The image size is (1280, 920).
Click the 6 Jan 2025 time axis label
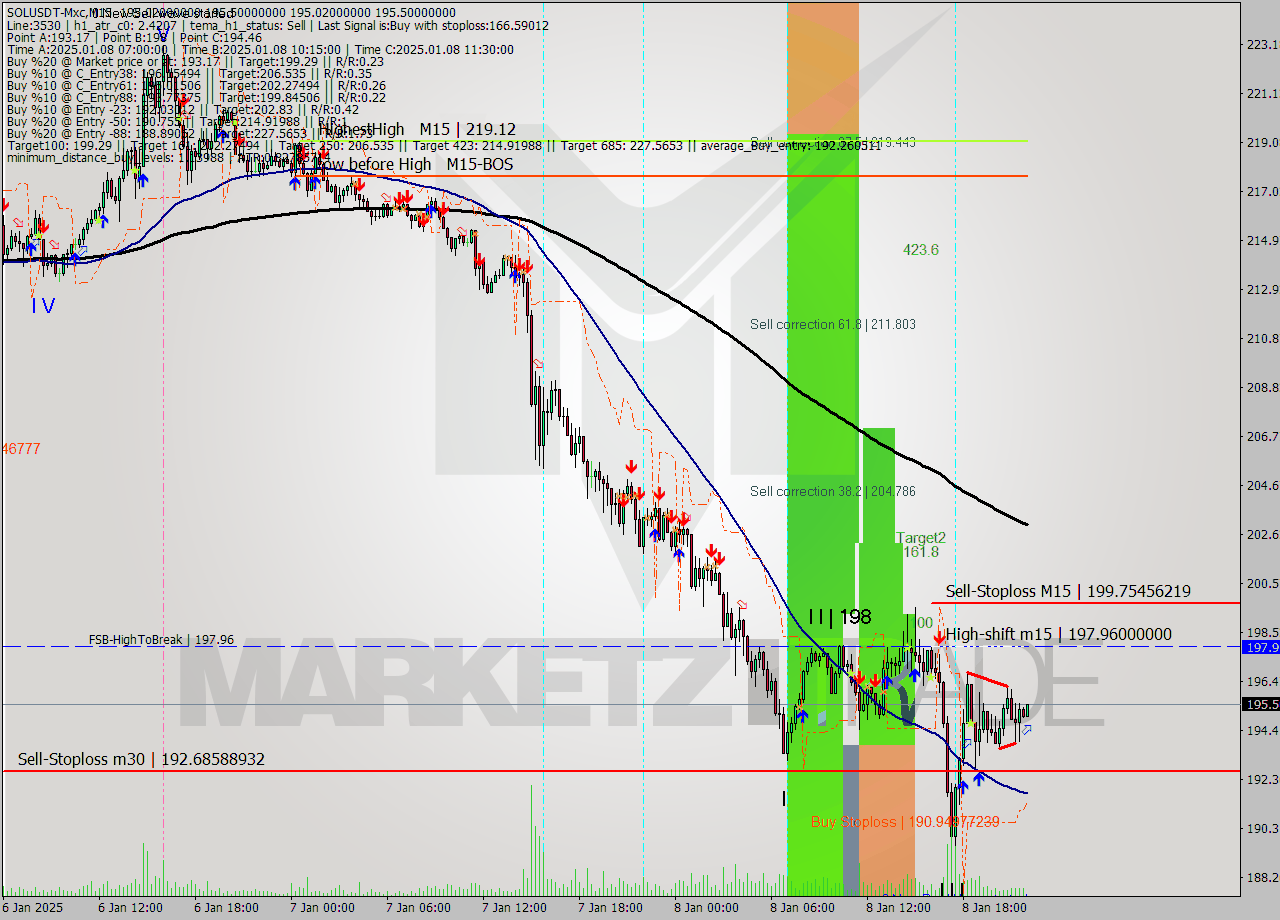(35, 908)
